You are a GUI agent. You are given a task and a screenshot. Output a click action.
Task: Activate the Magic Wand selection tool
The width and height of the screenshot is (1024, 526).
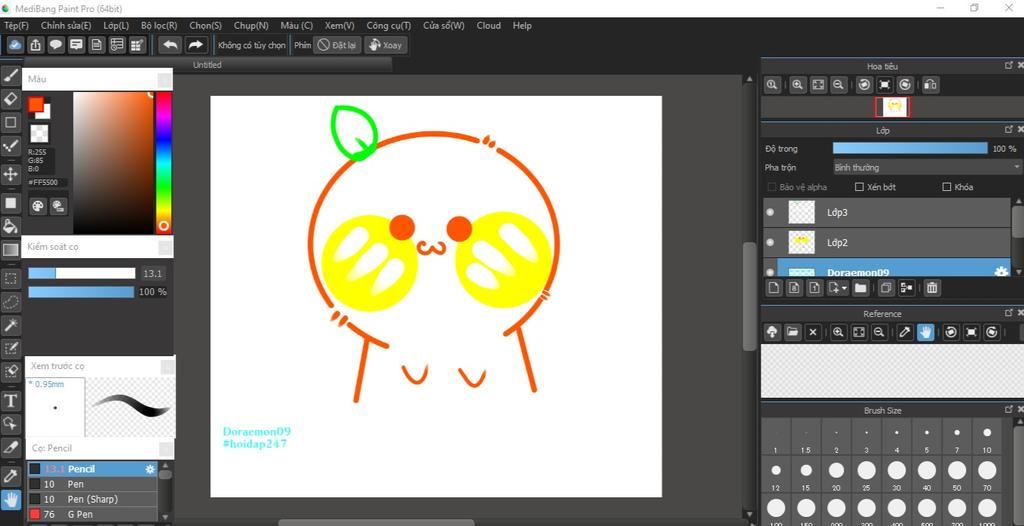pyautogui.click(x=11, y=325)
